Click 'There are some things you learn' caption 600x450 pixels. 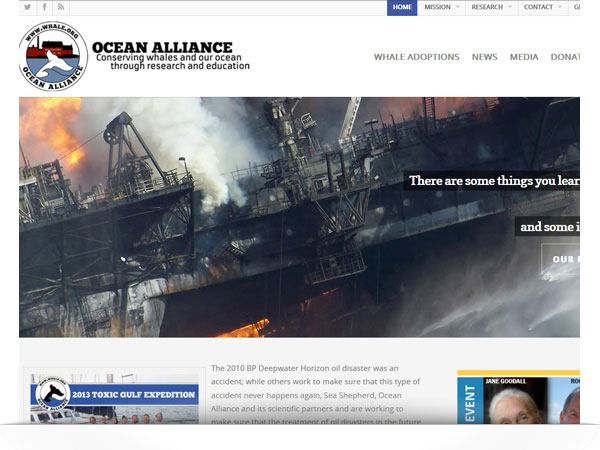click(494, 181)
